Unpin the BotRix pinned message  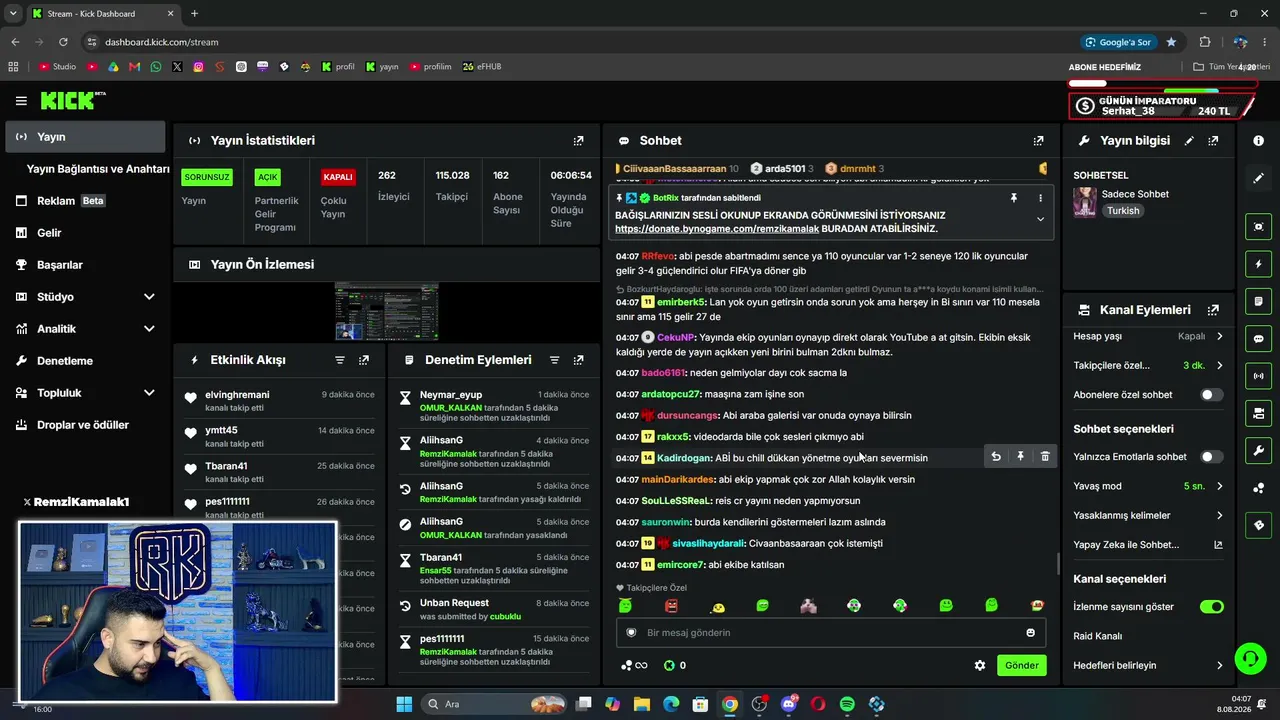1013,198
